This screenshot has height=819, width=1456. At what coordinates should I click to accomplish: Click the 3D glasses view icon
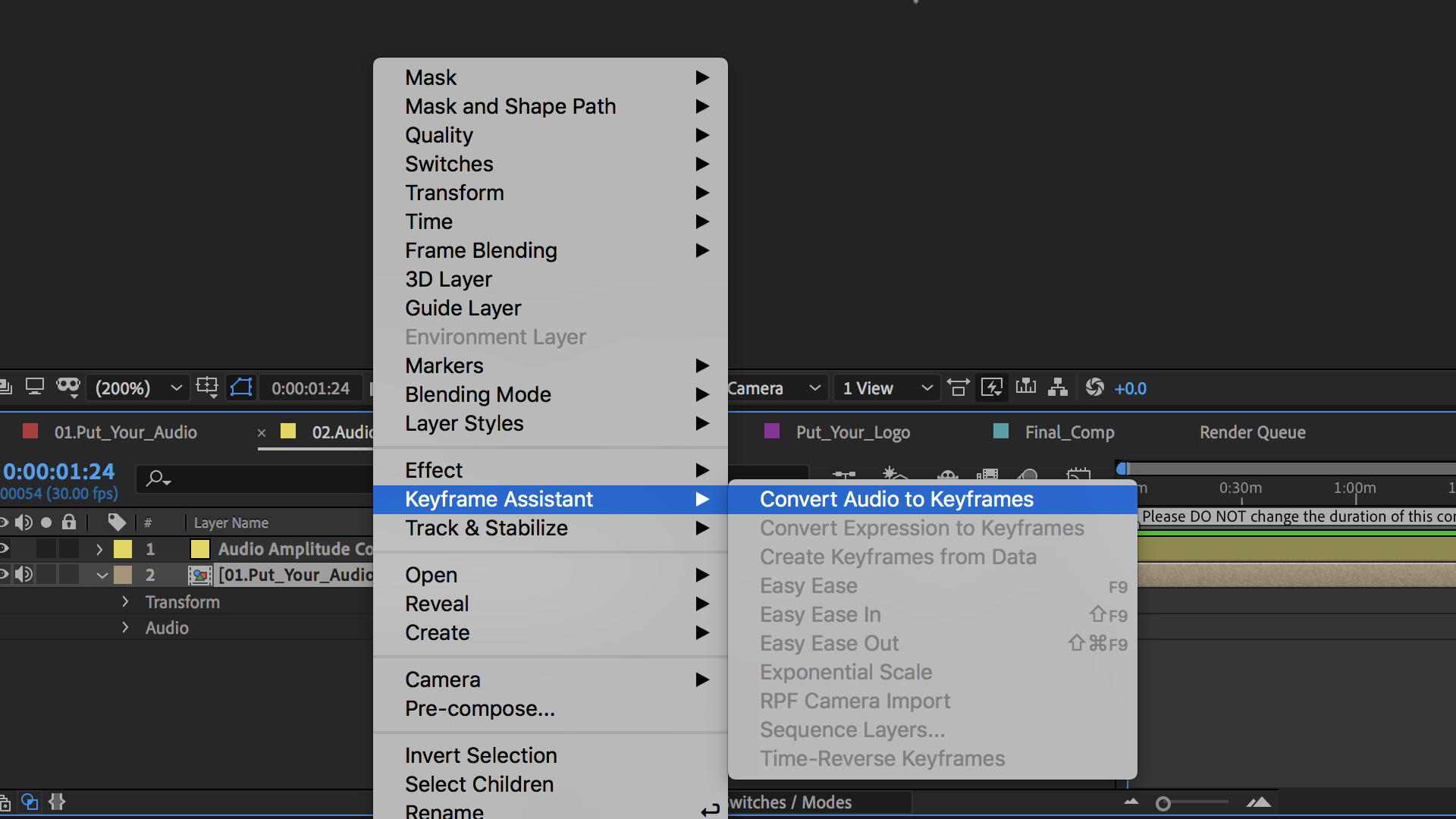click(x=68, y=388)
